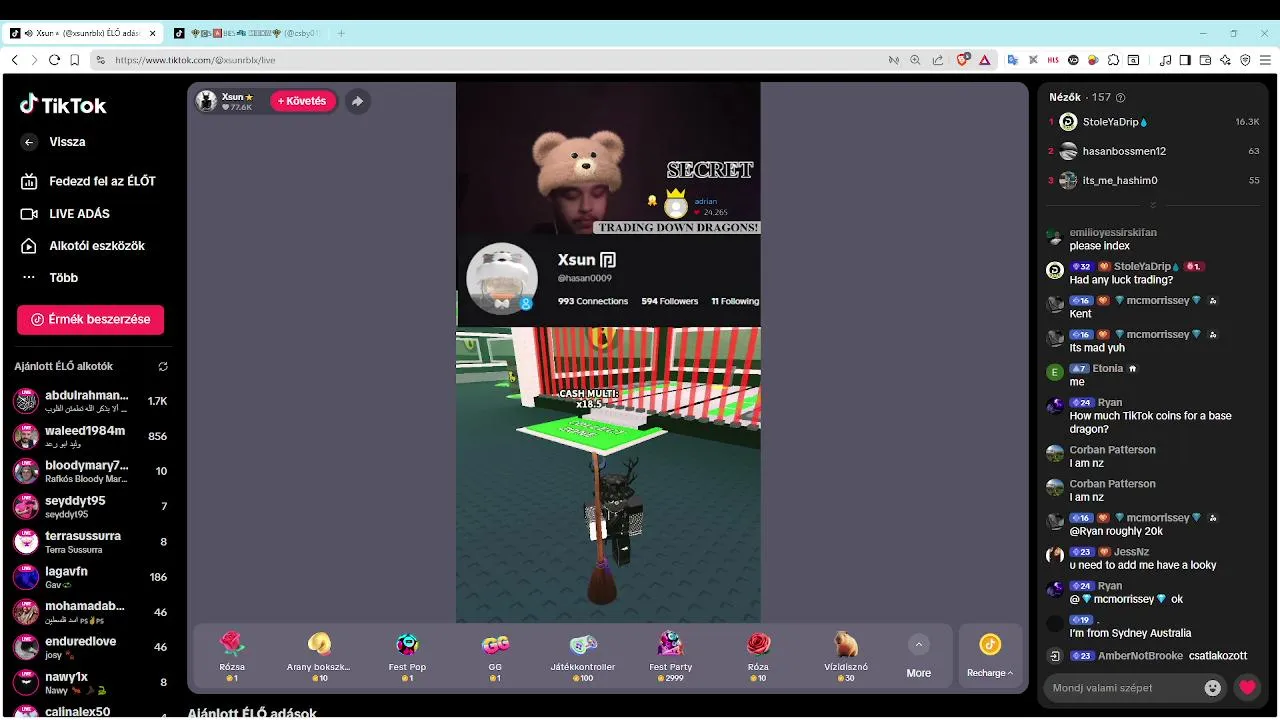Click AmberNotBrooke joined notice

(1148, 656)
